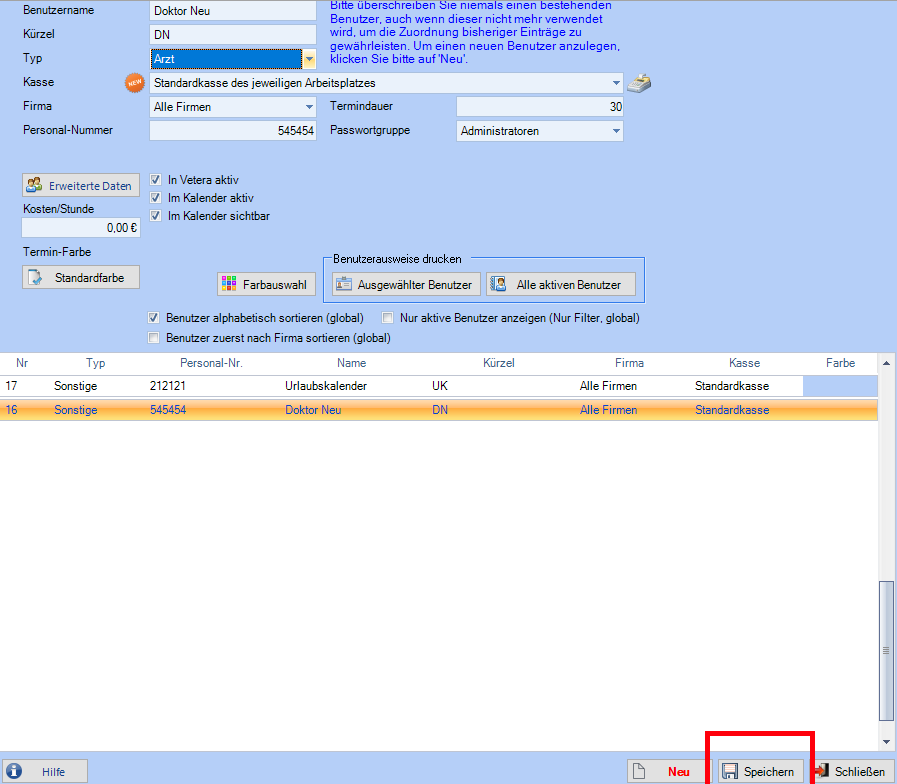The image size is (897, 784).
Task: Sort the list by Name column header
Action: click(351, 363)
